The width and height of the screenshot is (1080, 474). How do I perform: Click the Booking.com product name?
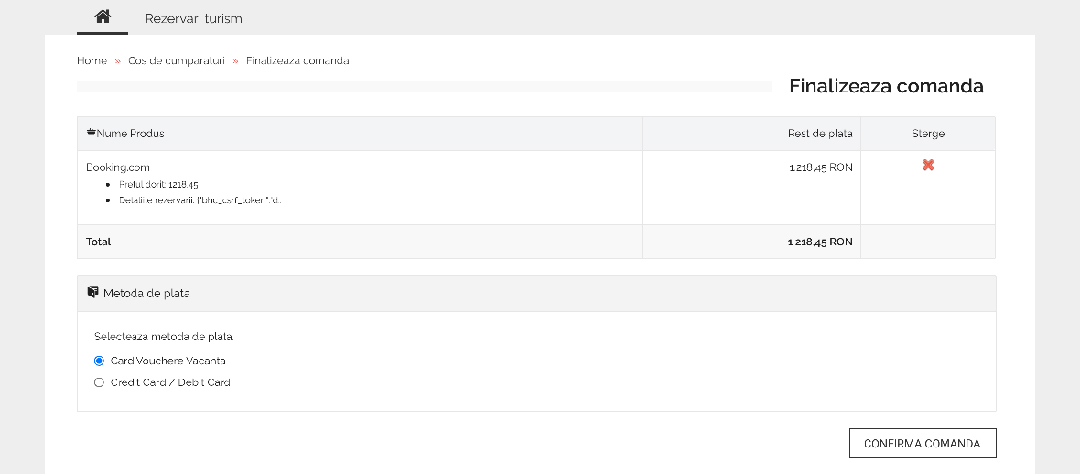tap(118, 167)
